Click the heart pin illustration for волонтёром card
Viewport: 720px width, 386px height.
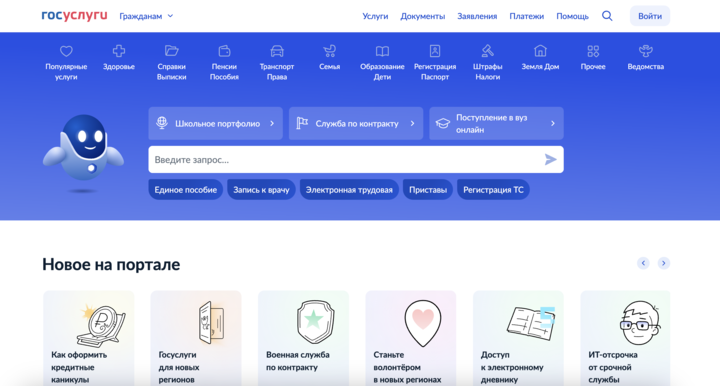[422, 323]
